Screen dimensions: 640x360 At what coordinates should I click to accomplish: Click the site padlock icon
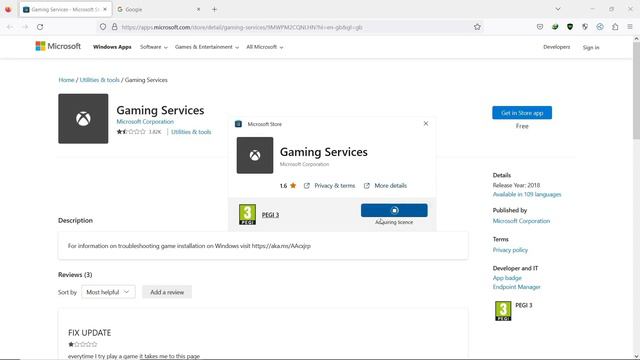115,27
